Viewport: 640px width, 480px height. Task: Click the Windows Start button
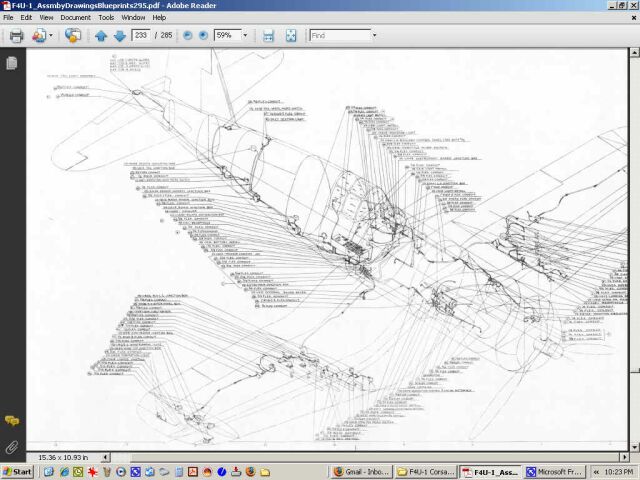pyautogui.click(x=17, y=471)
